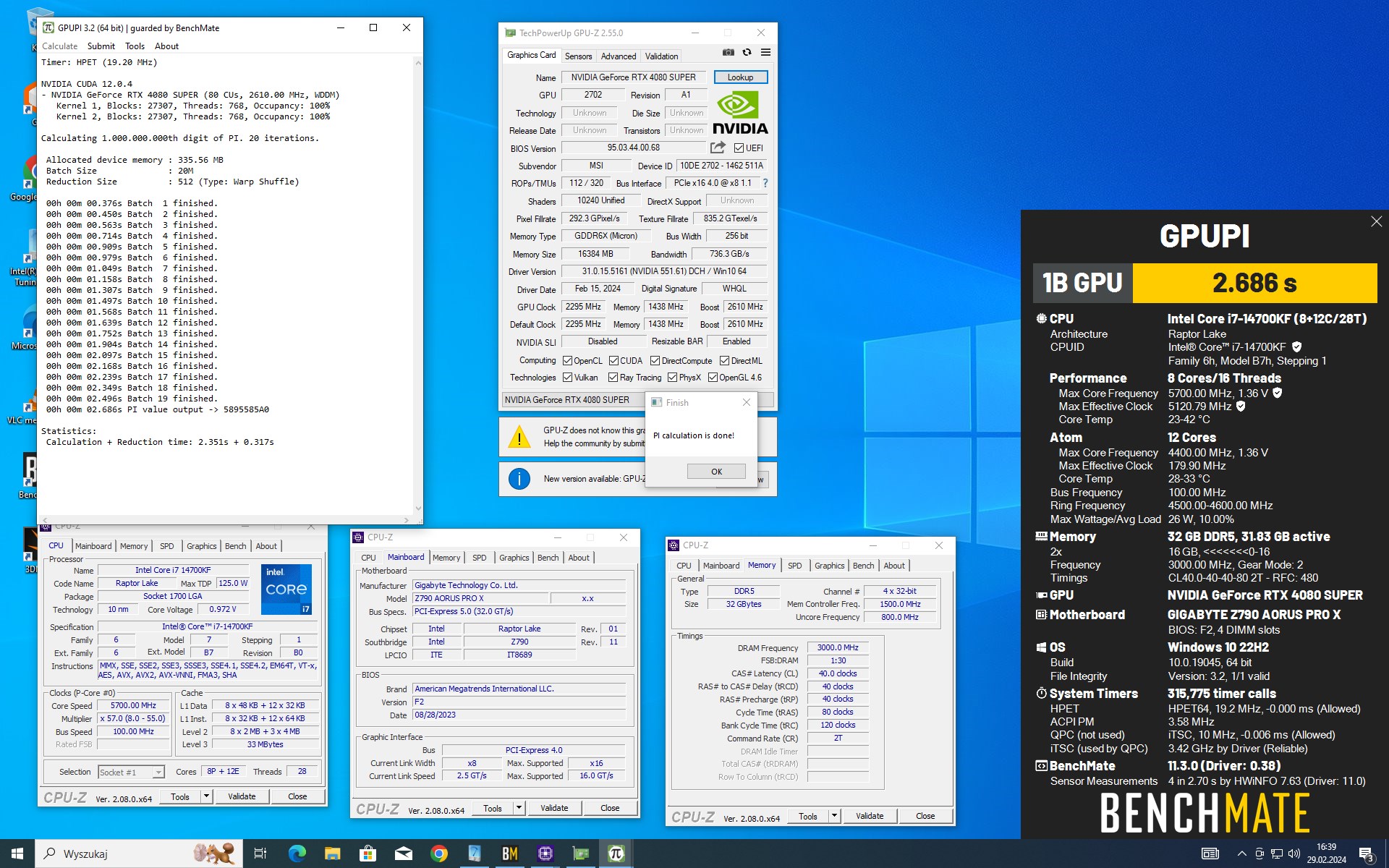The image size is (1389, 868).
Task: Click the Wyszukaj search box
Action: [x=137, y=854]
